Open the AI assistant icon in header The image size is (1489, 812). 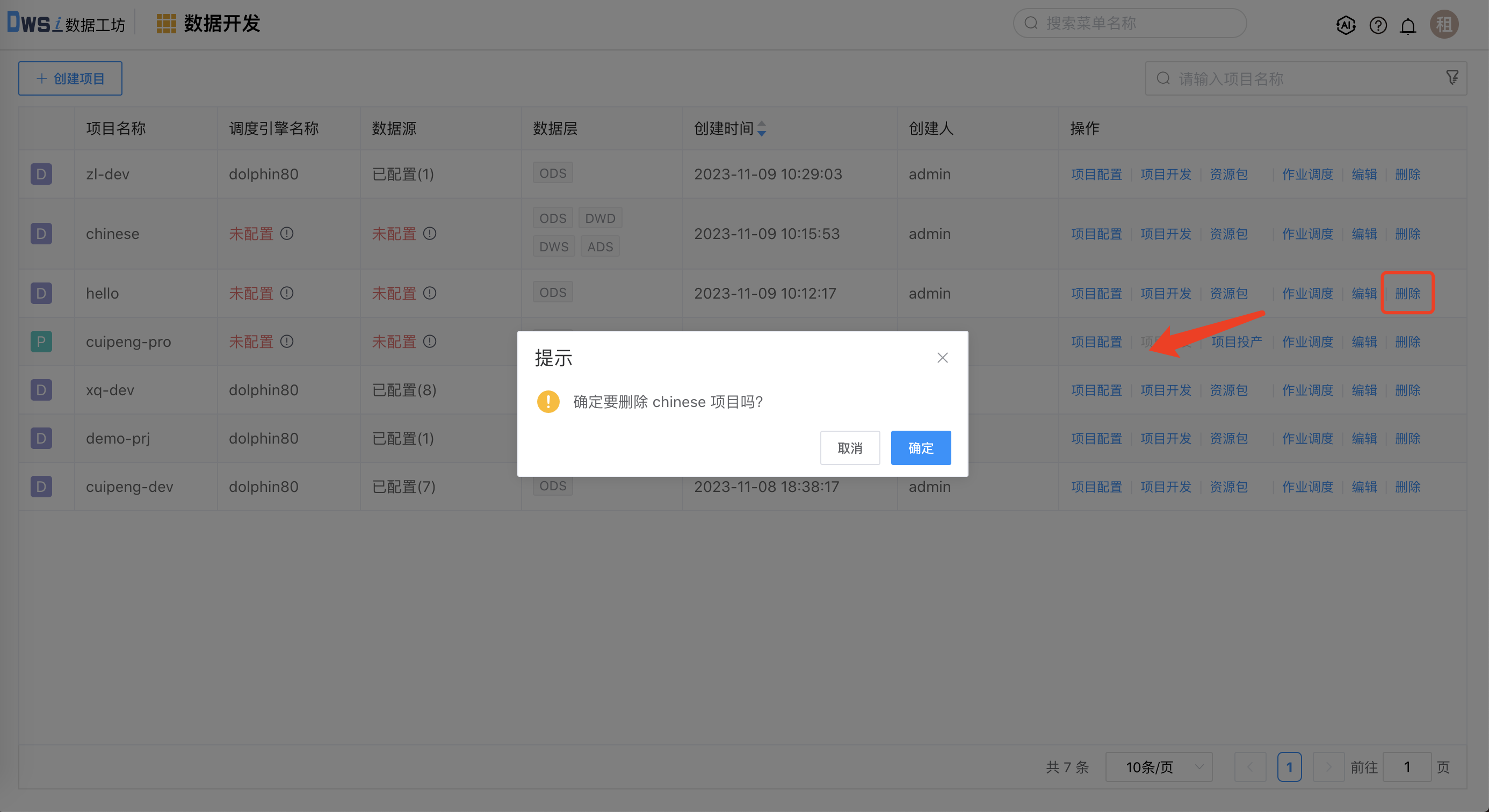click(x=1346, y=25)
